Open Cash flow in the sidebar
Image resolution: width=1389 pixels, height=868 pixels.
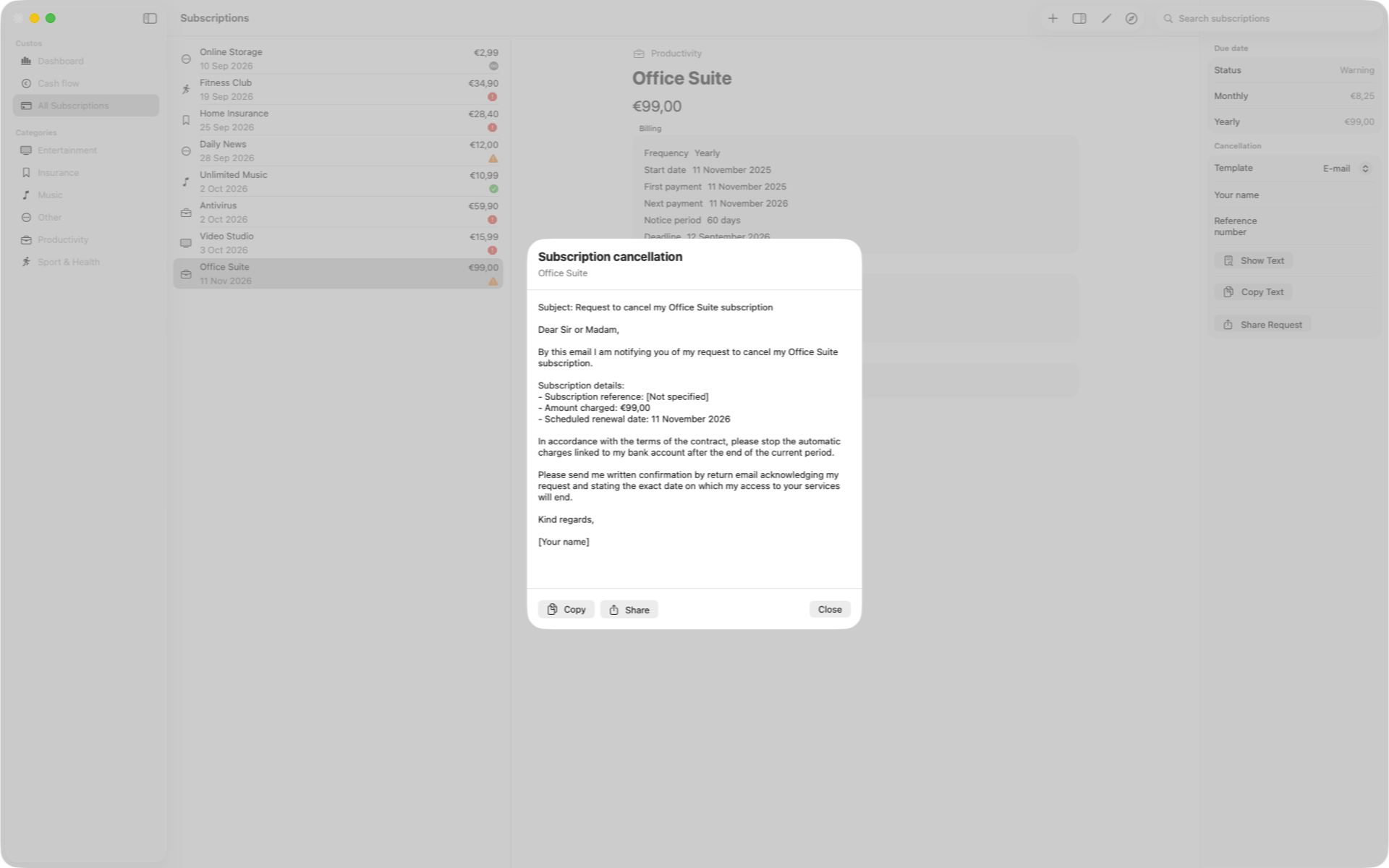[86, 83]
